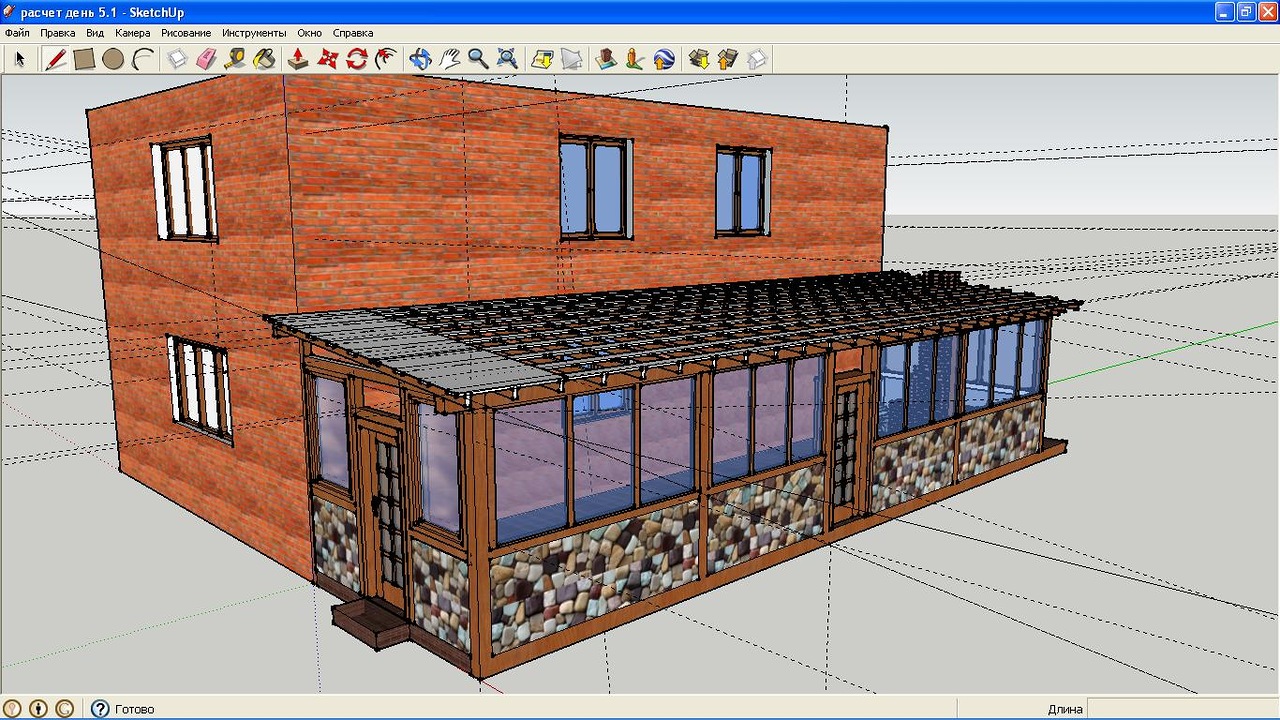Click the Длина measurement input box
Viewport: 1280px width, 720px height.
pos(1180,709)
